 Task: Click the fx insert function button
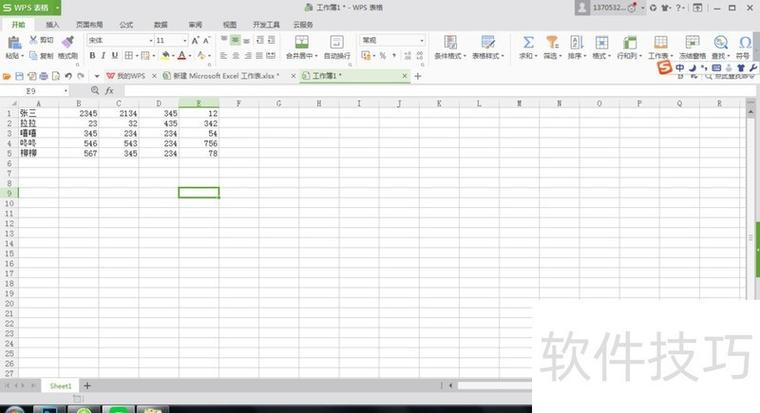[x=110, y=91]
